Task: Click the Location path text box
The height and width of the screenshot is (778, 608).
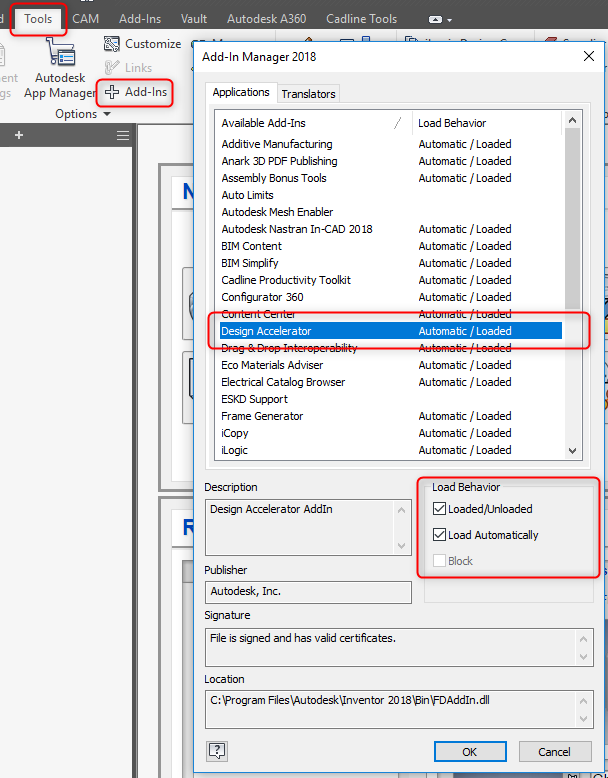Action: [x=399, y=709]
